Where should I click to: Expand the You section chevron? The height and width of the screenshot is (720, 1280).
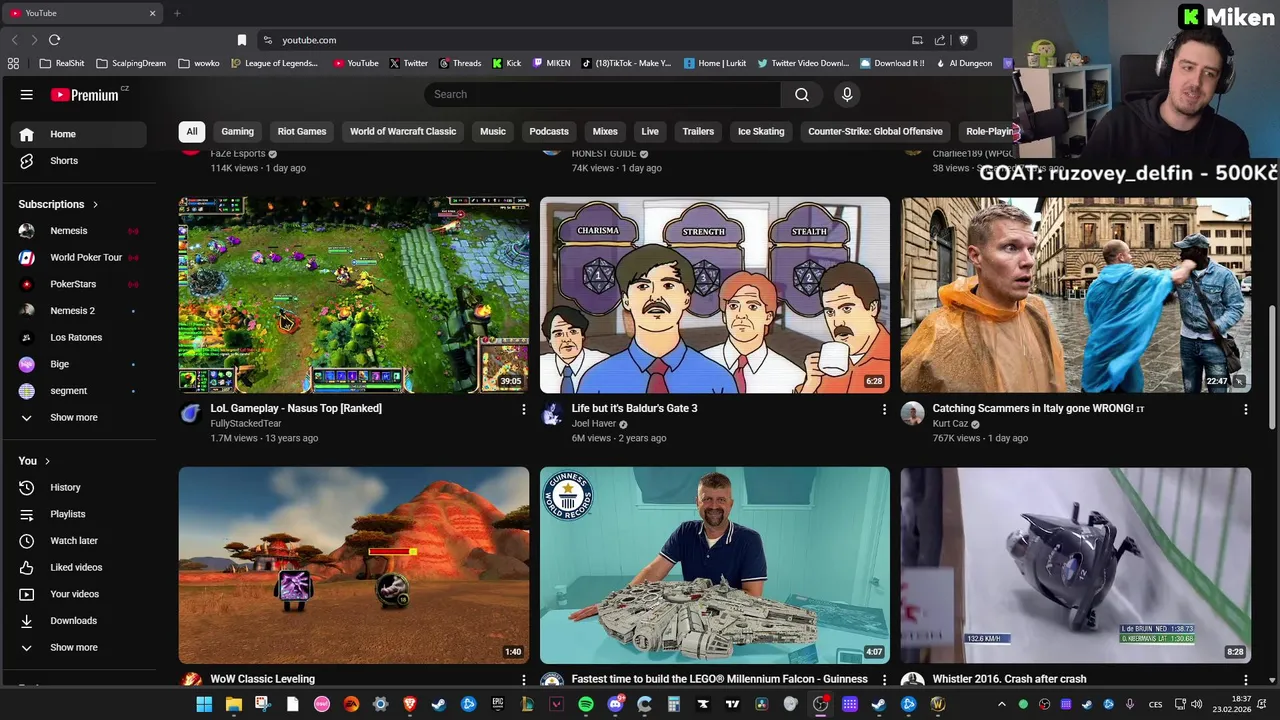point(47,461)
